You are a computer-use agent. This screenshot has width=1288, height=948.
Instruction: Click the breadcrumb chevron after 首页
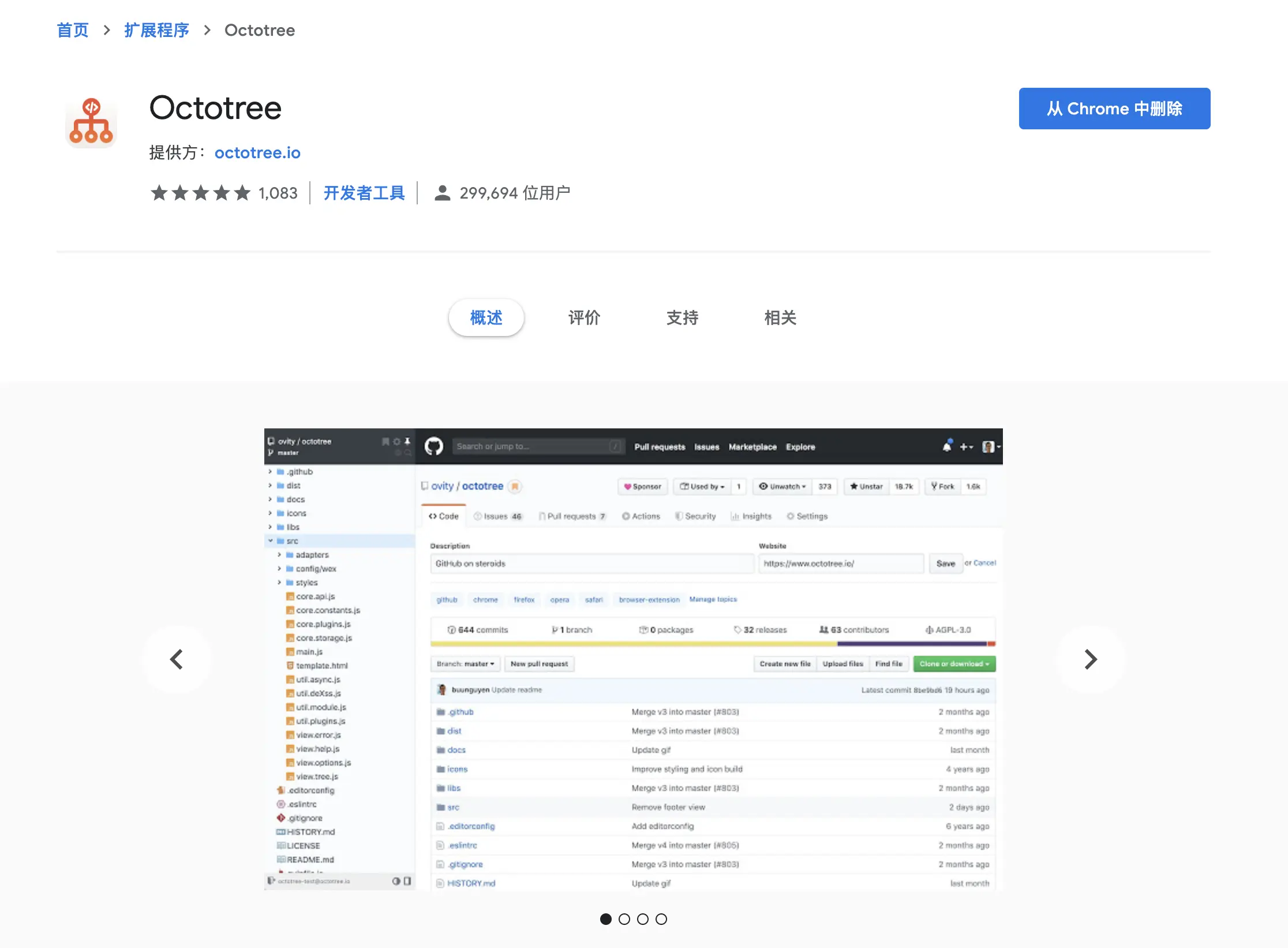(107, 30)
